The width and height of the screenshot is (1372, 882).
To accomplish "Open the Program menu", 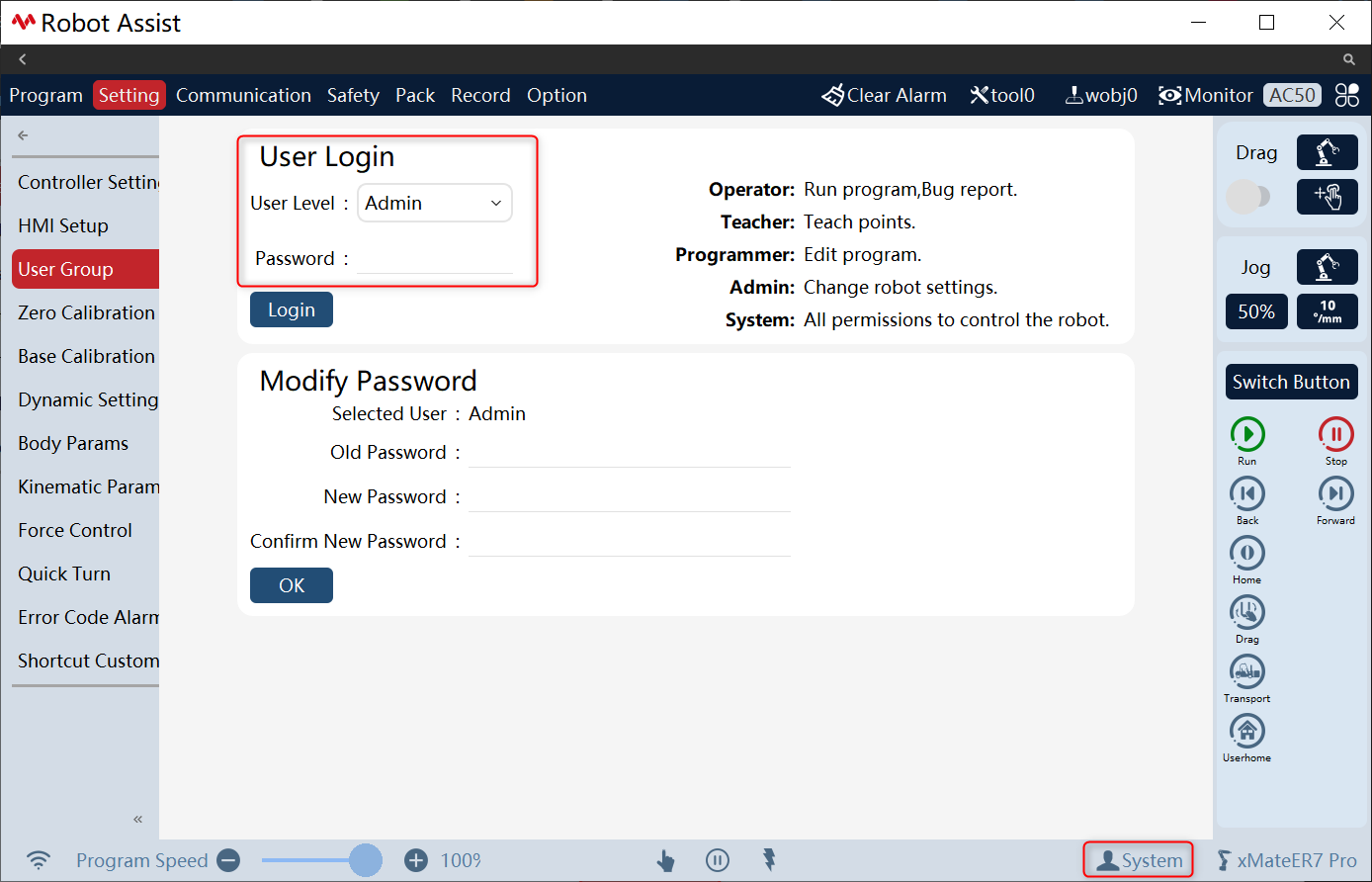I will click(45, 95).
